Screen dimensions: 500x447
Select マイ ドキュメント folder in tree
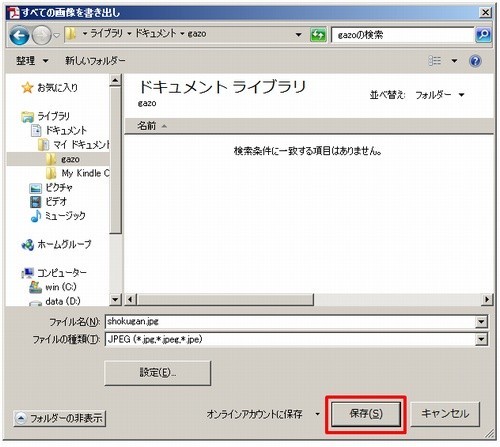pyautogui.click(x=81, y=145)
